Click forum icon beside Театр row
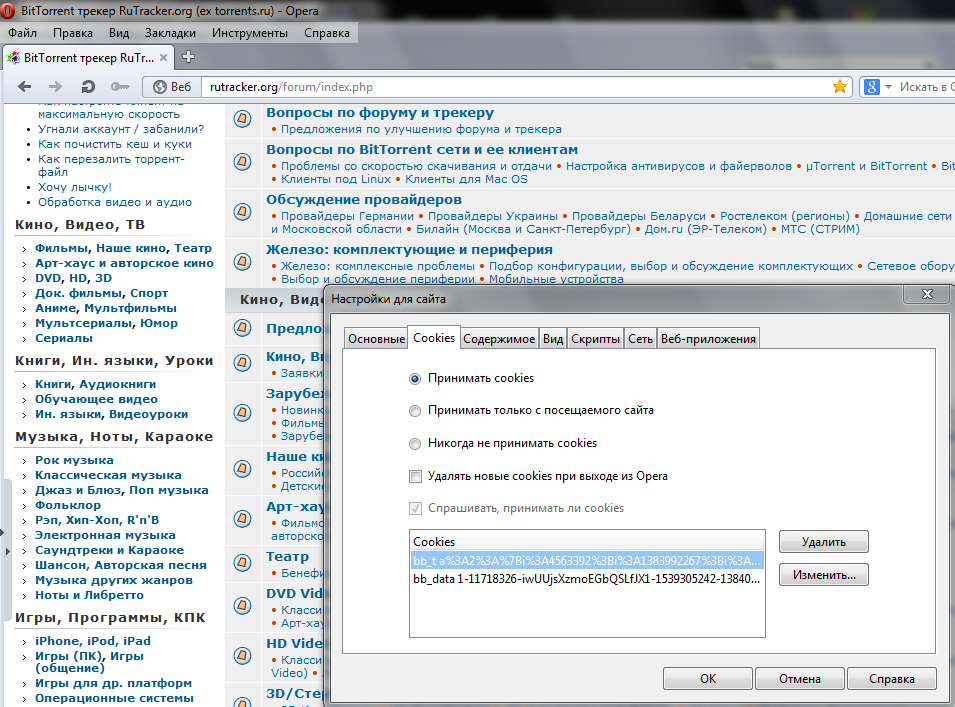955x707 pixels. point(242,562)
